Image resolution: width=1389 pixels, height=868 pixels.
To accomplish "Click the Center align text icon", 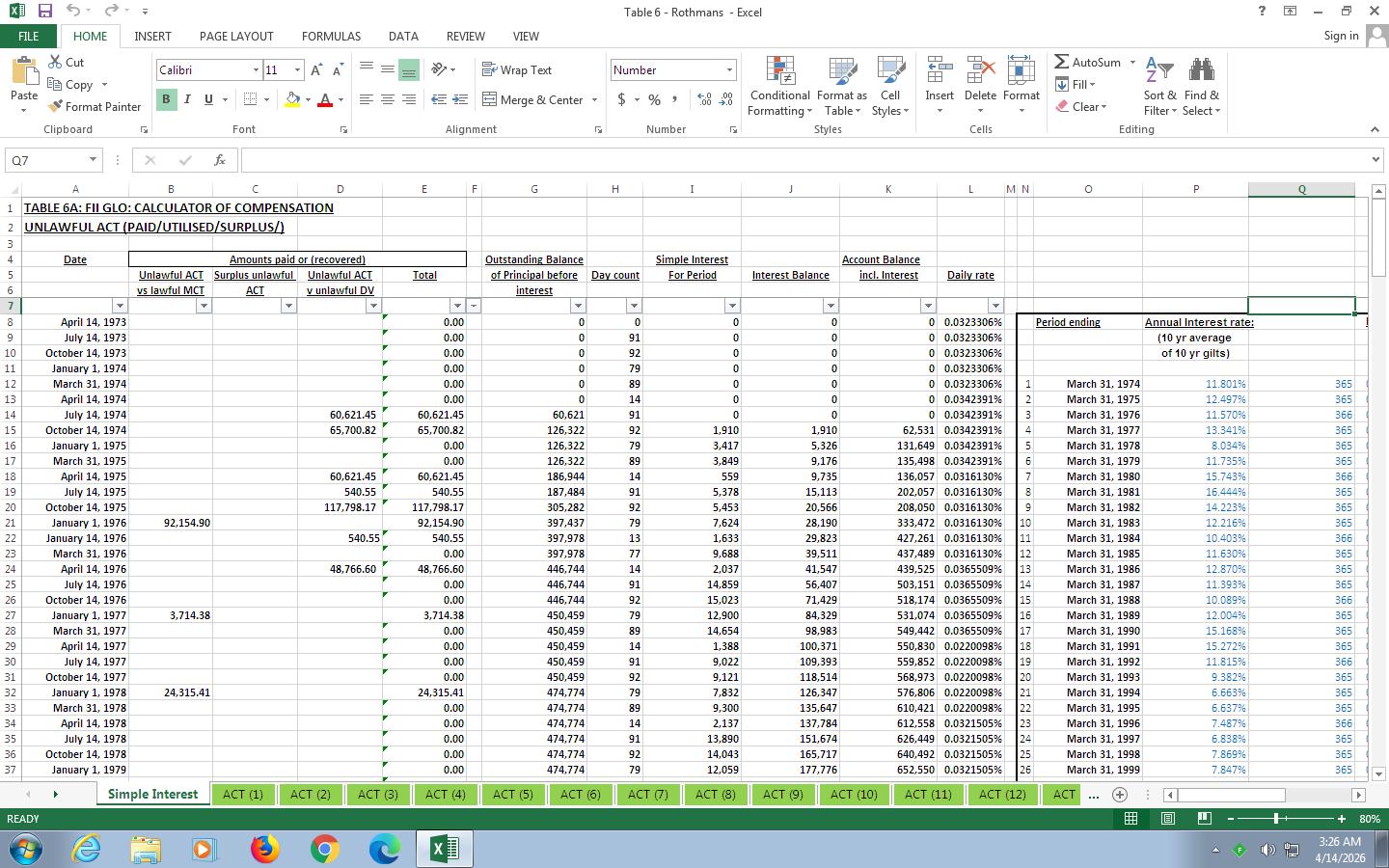I will coord(387,99).
